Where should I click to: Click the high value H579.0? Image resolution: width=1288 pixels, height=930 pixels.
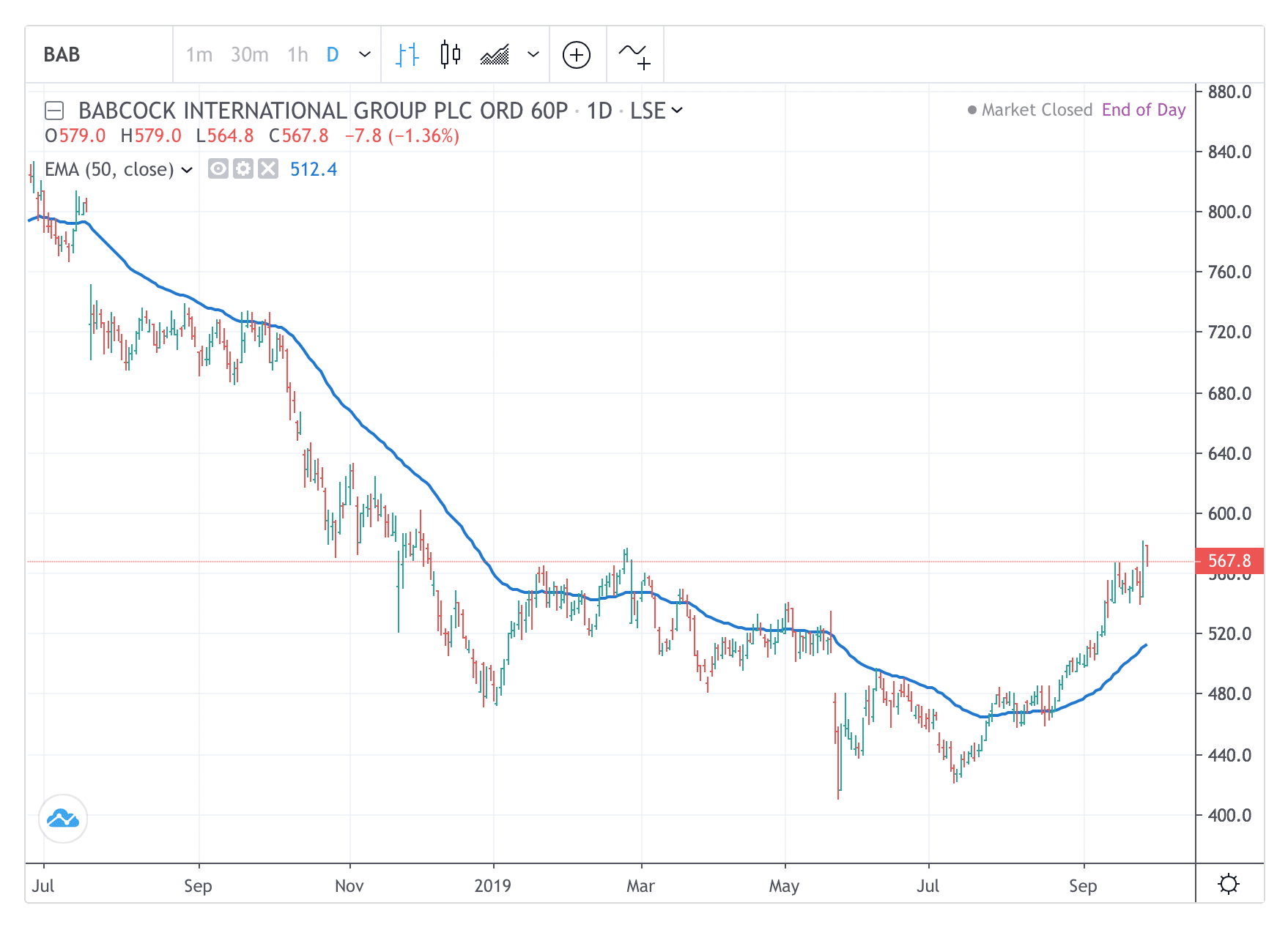coord(151,136)
